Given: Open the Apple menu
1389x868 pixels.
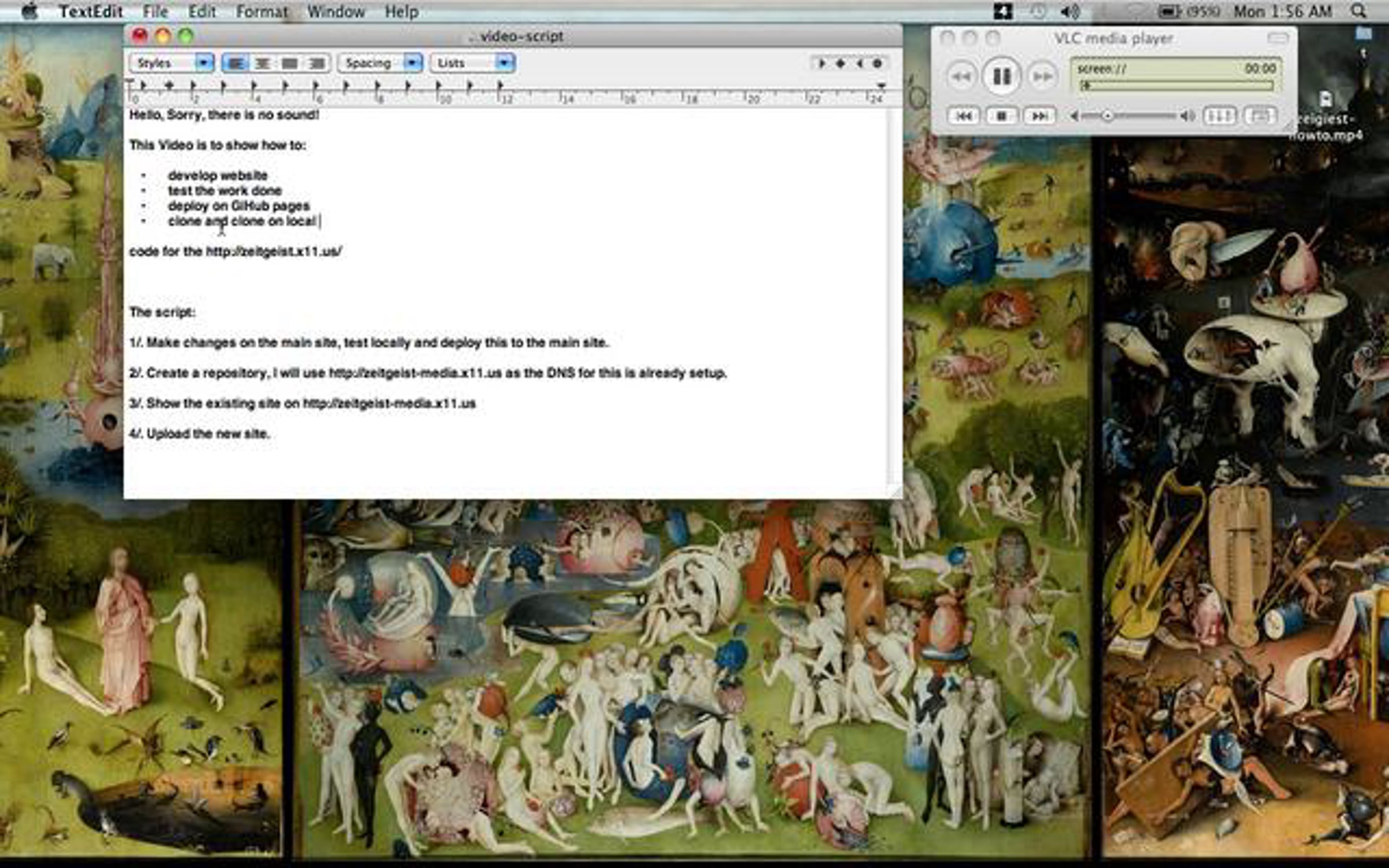Looking at the screenshot, I should click(29, 12).
